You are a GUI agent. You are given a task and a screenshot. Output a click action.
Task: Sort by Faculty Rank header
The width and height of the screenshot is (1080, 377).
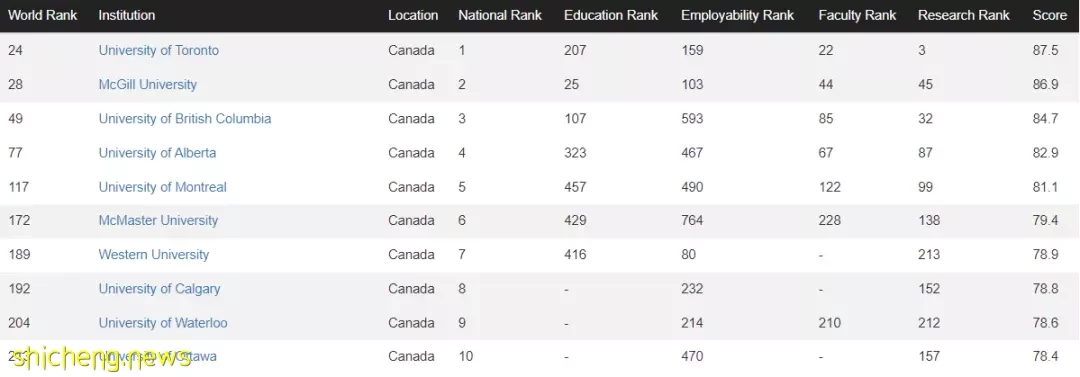coord(858,15)
